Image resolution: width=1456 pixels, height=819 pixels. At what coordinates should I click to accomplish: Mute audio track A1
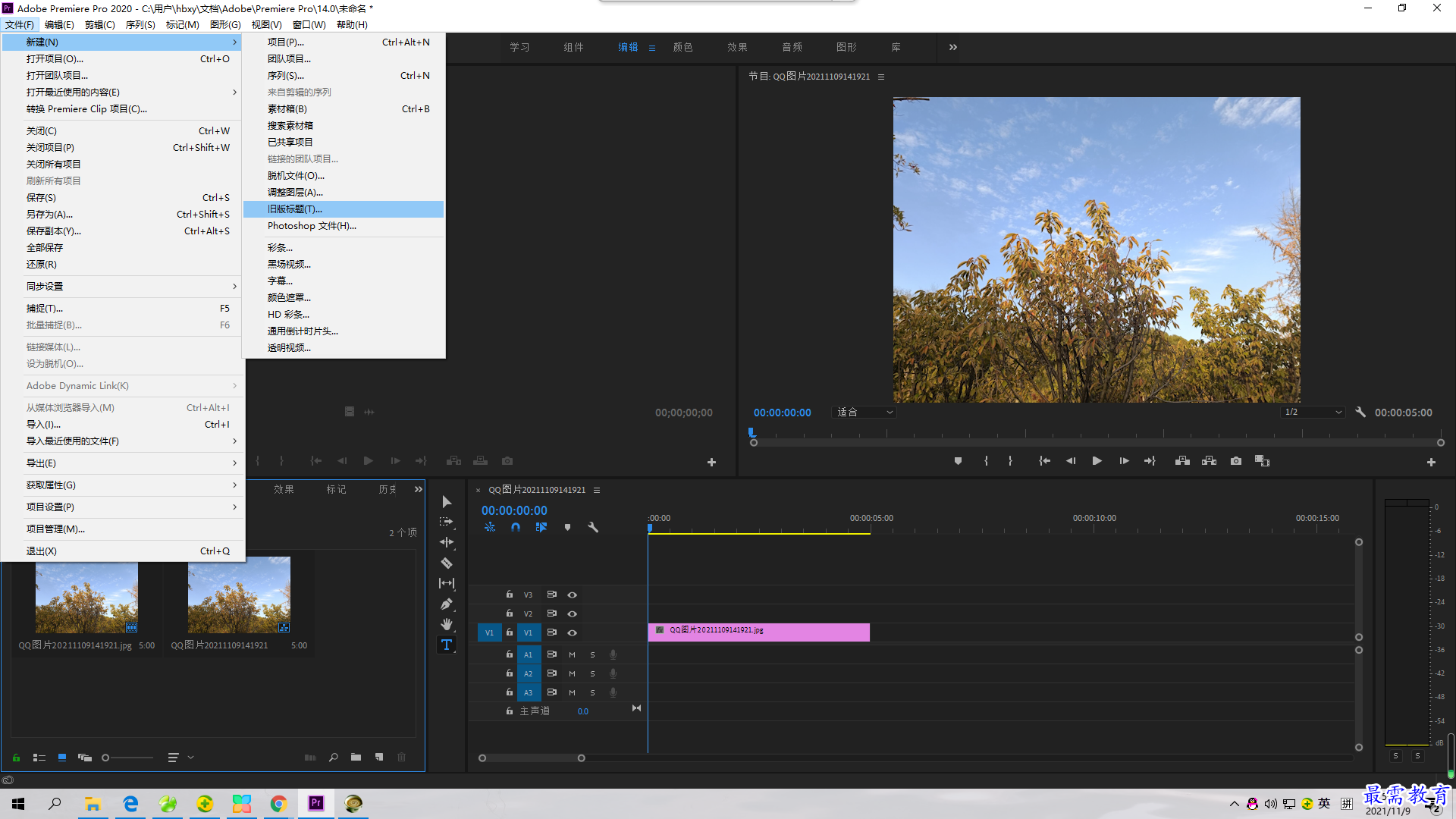click(573, 654)
